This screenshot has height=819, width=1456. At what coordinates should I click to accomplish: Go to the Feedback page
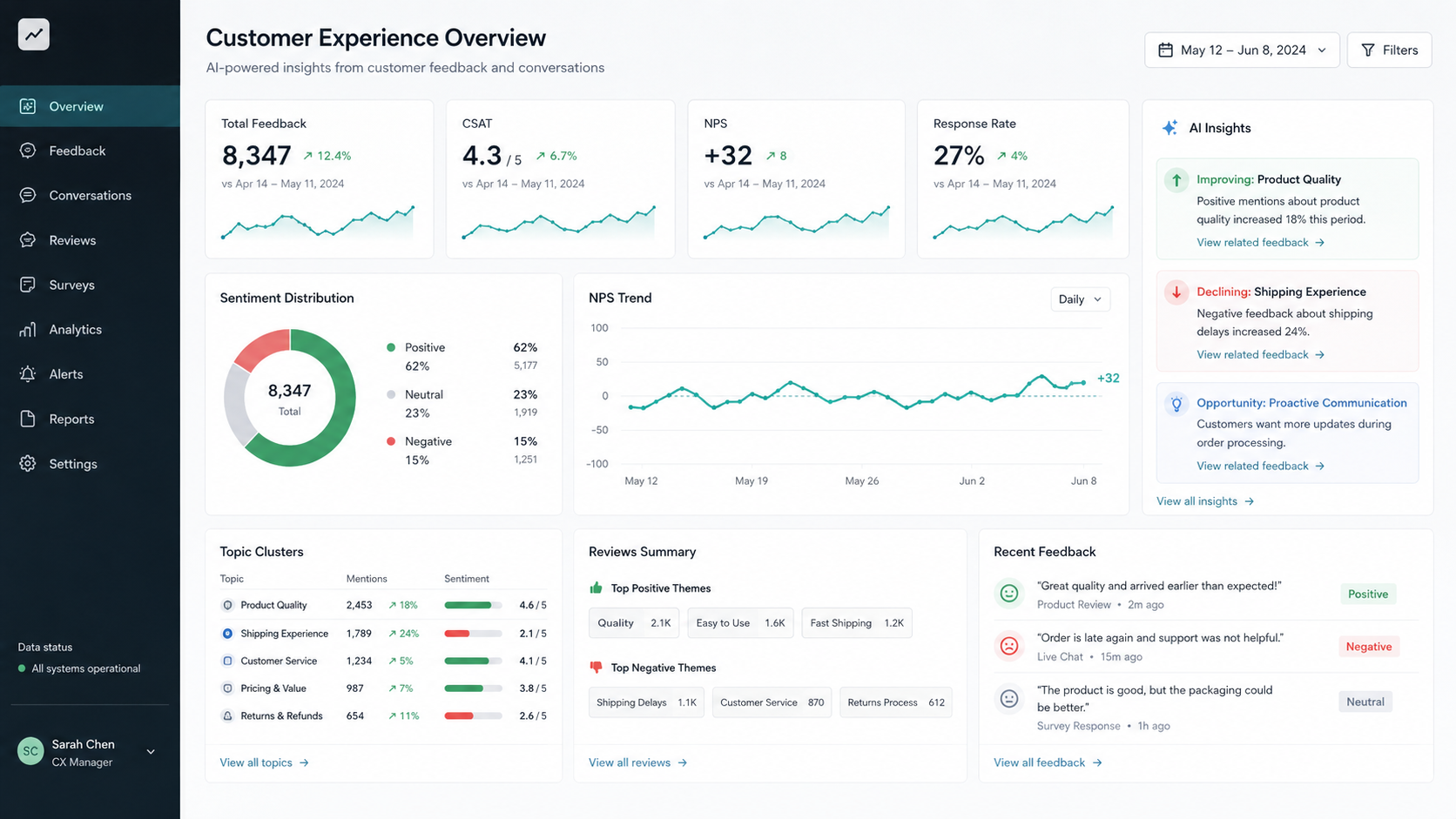90,151
